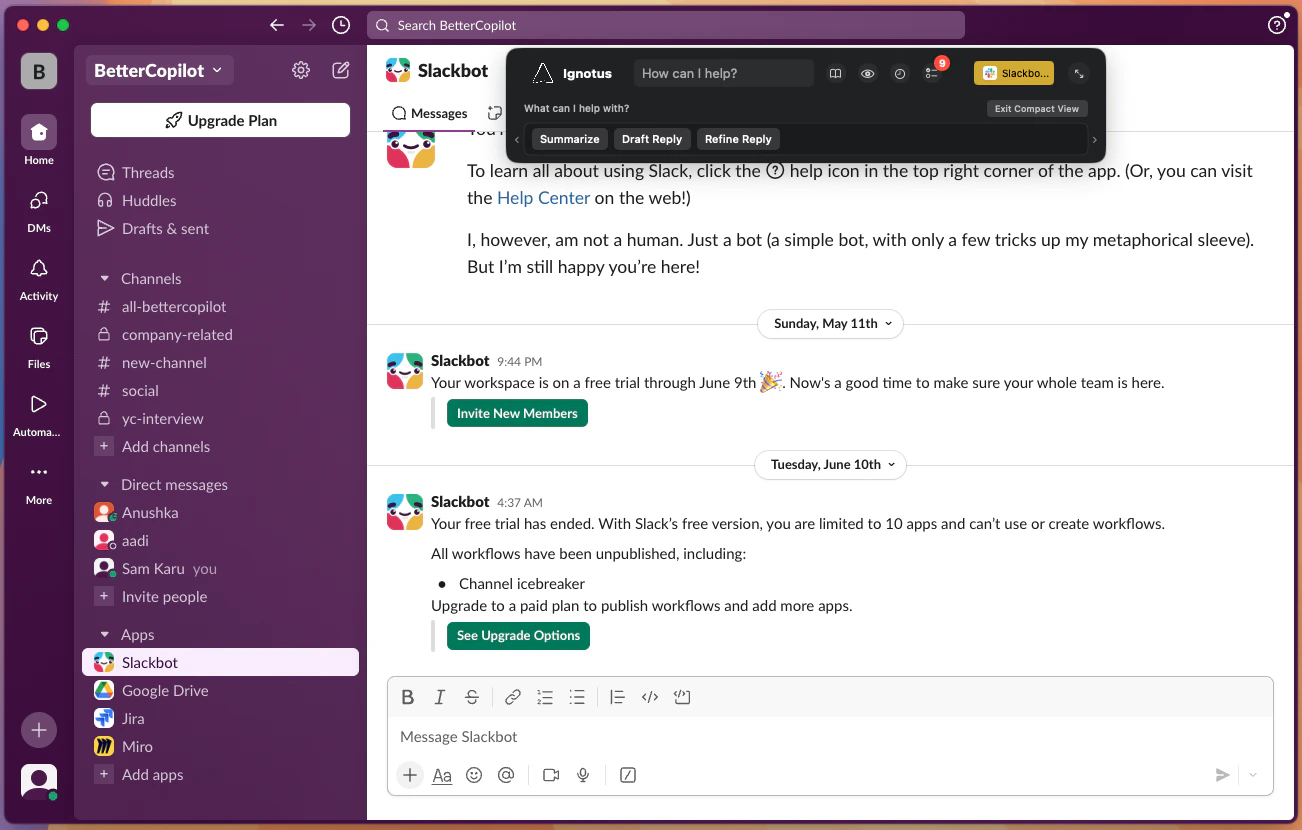The image size is (1302, 830).
Task: Open the Ignotus knowledge book icon
Action: 835,73
